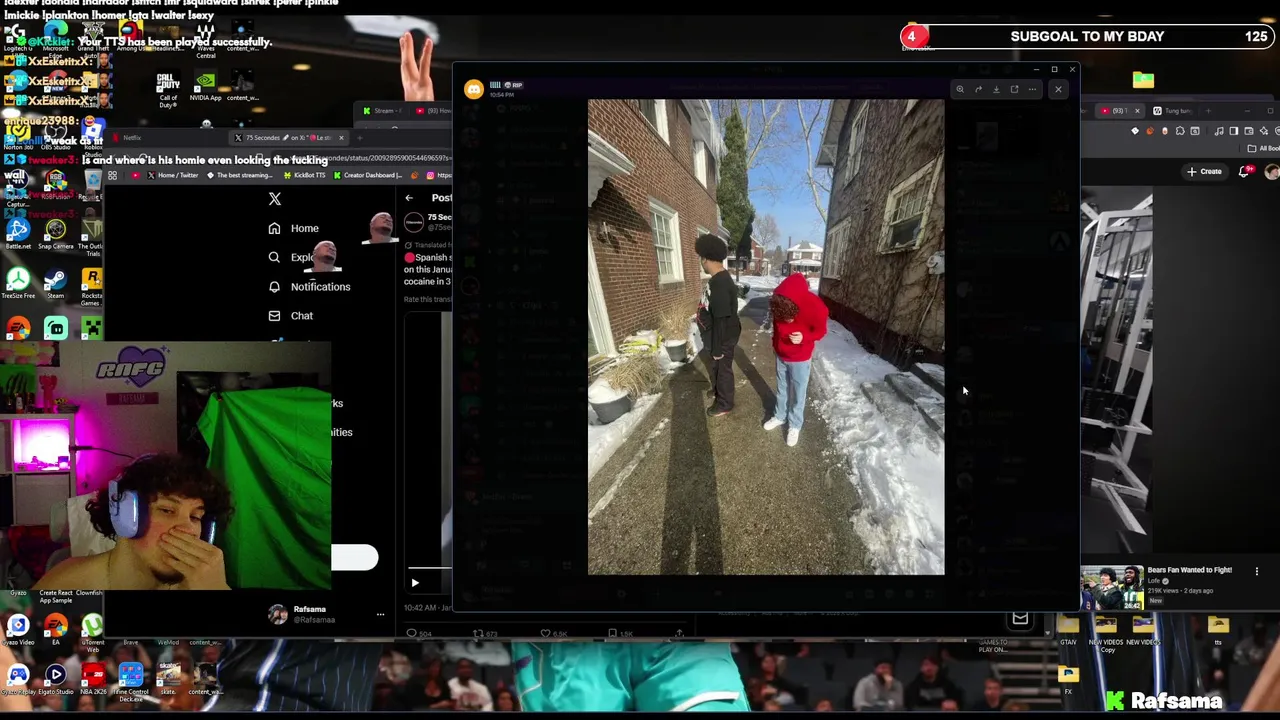Open the green folder on right desktop

(x=1143, y=80)
